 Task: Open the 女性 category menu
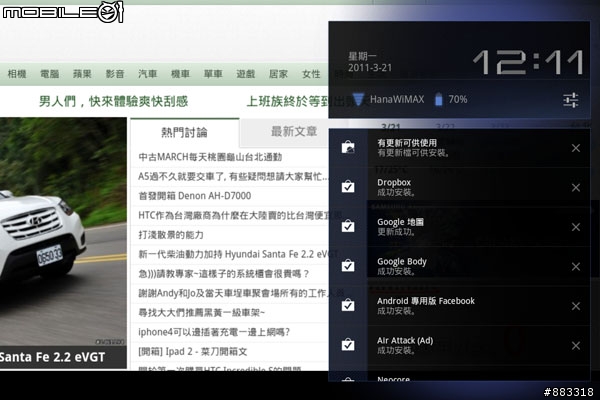[x=311, y=74]
